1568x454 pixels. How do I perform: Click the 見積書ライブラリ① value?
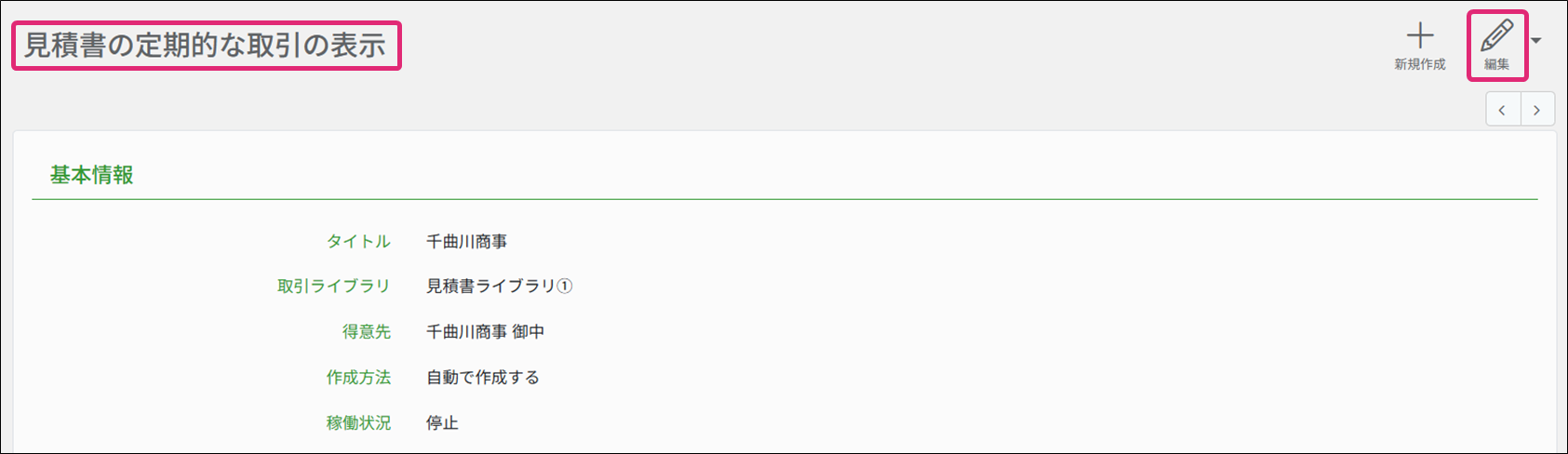499,287
